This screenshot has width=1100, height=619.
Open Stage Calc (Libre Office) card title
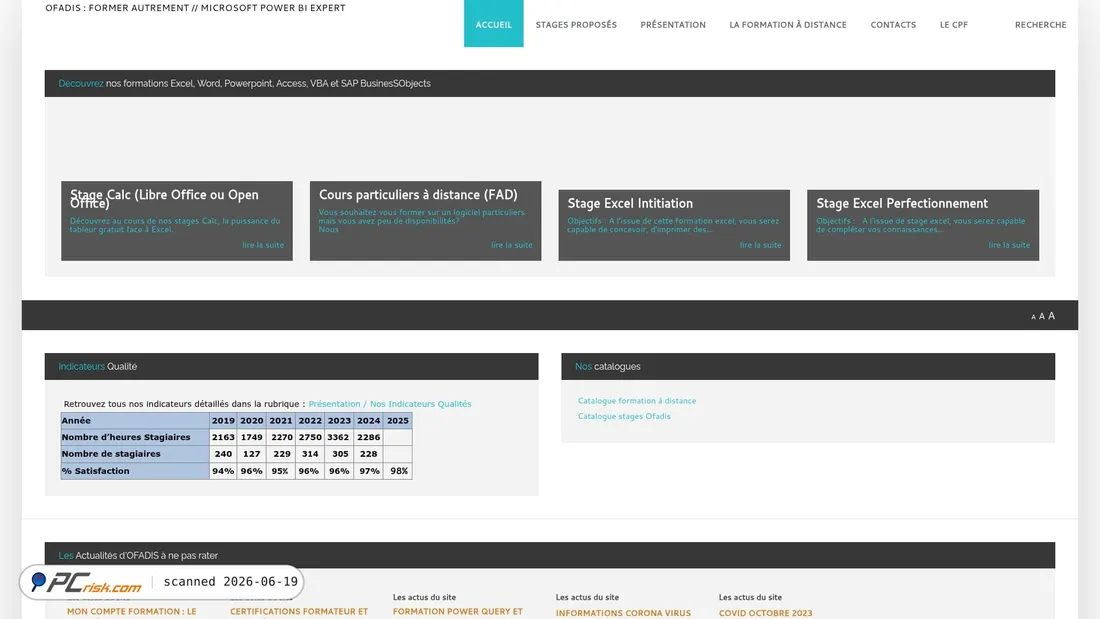tap(164, 199)
